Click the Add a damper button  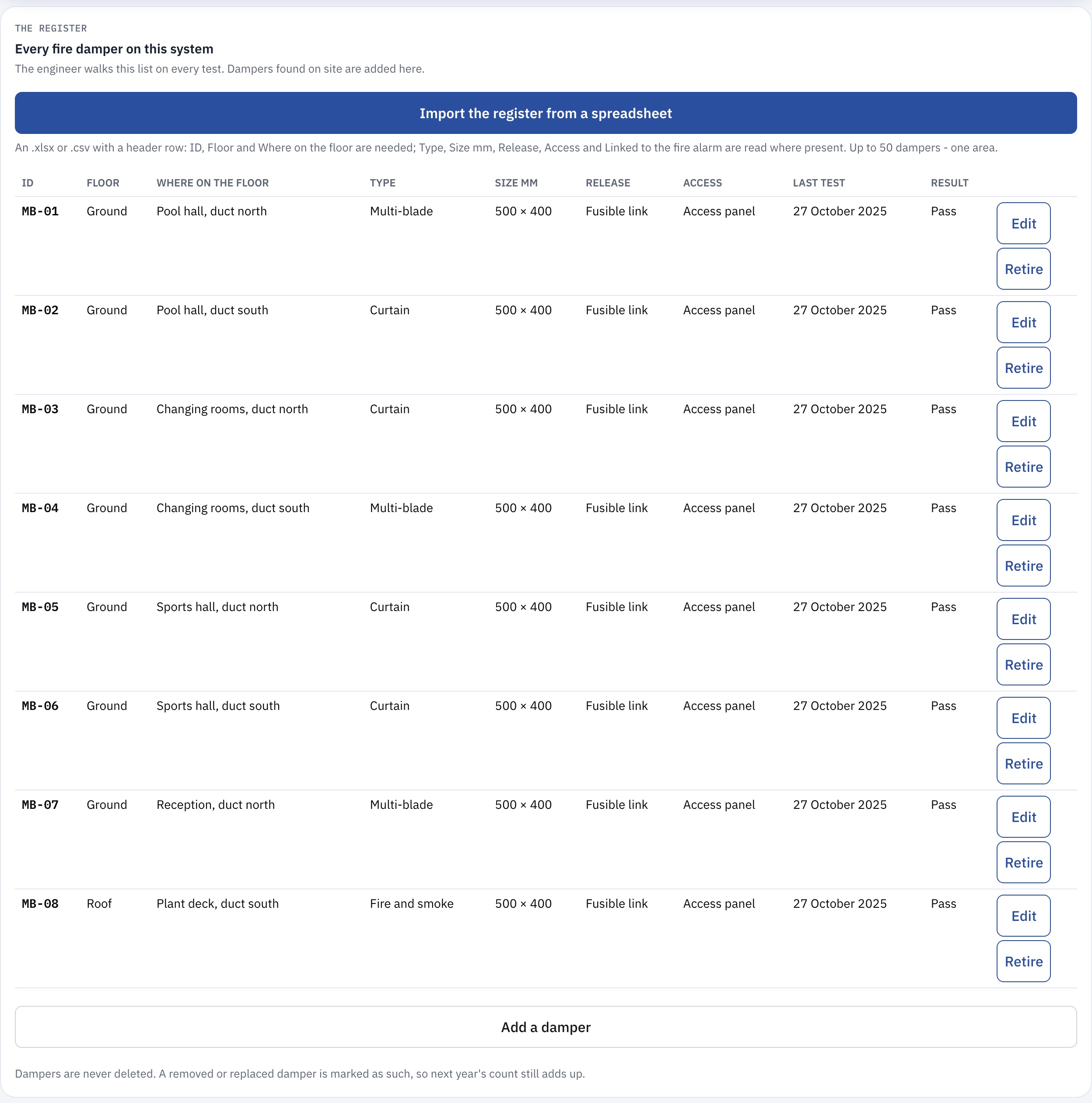546,1027
